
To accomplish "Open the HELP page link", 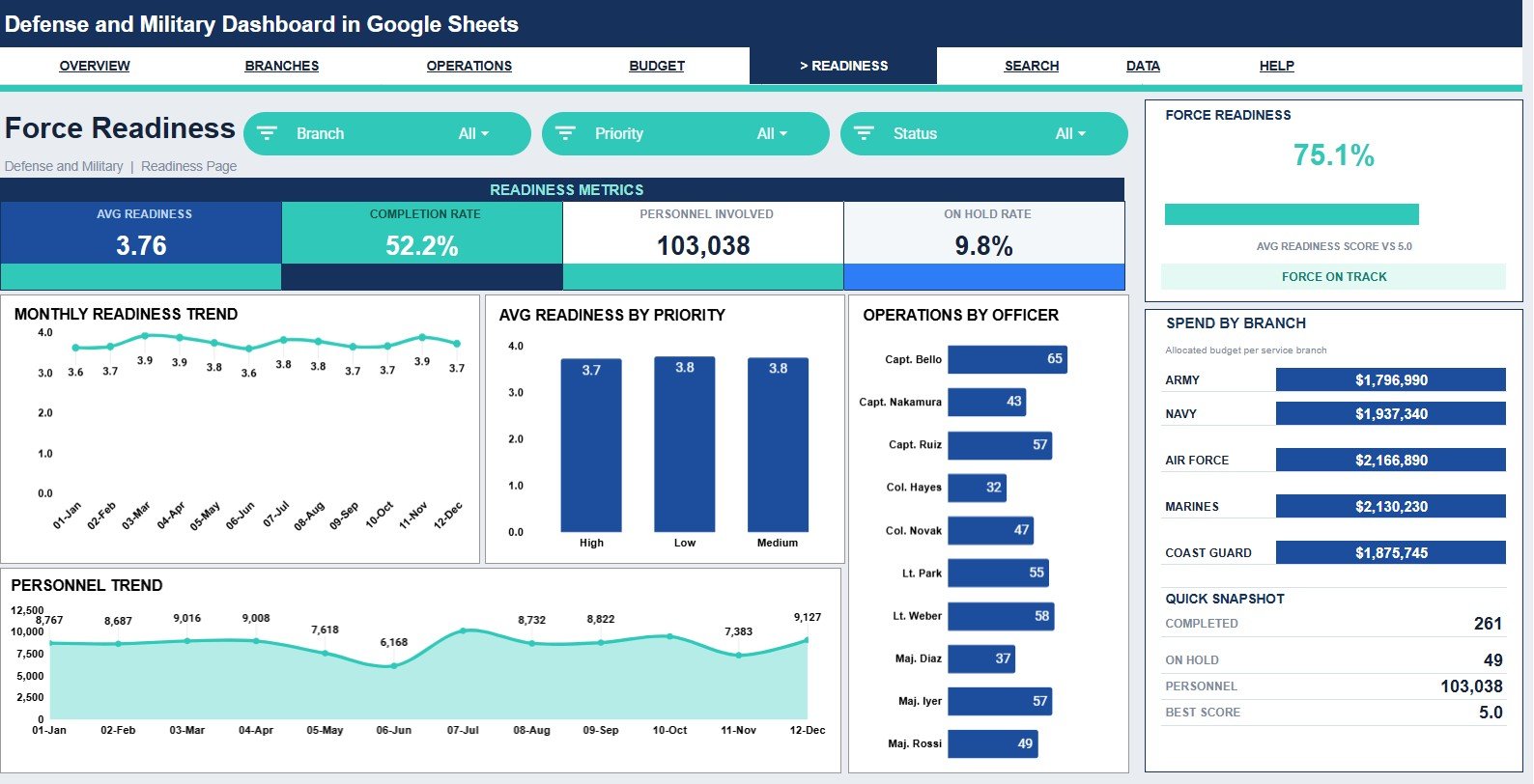I will tap(1277, 66).
